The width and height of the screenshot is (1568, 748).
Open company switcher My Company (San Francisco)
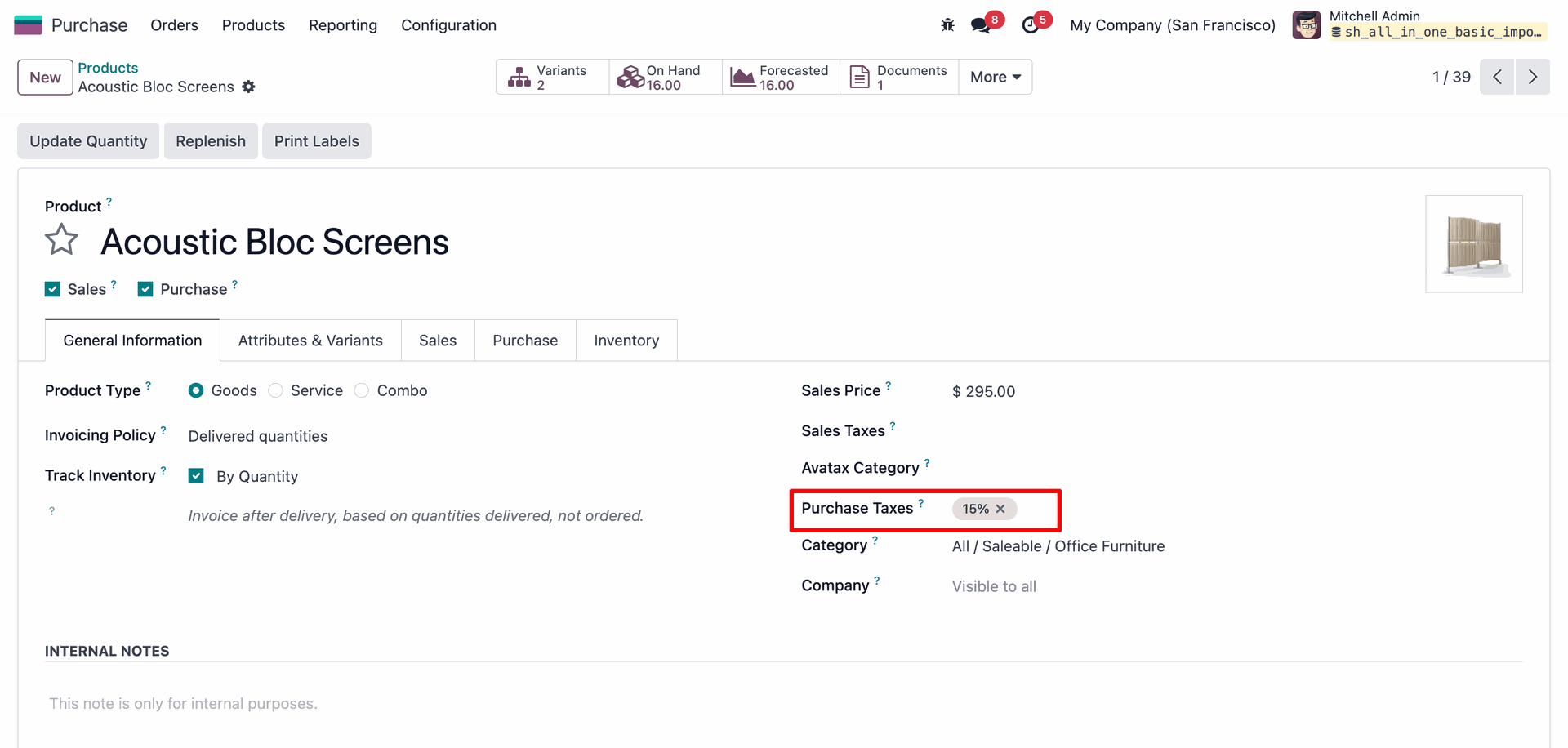[1172, 25]
